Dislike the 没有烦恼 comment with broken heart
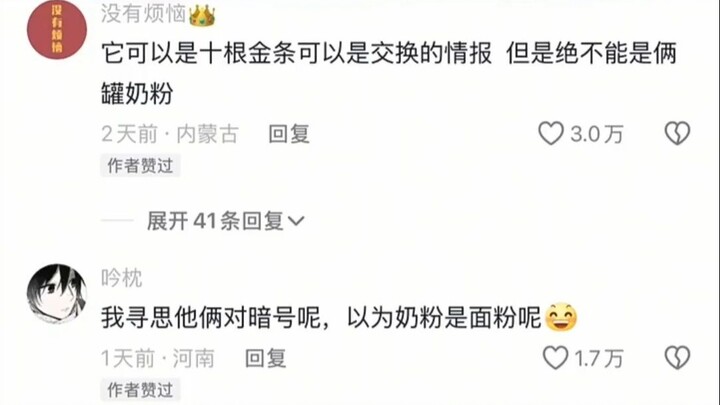 pyautogui.click(x=677, y=133)
